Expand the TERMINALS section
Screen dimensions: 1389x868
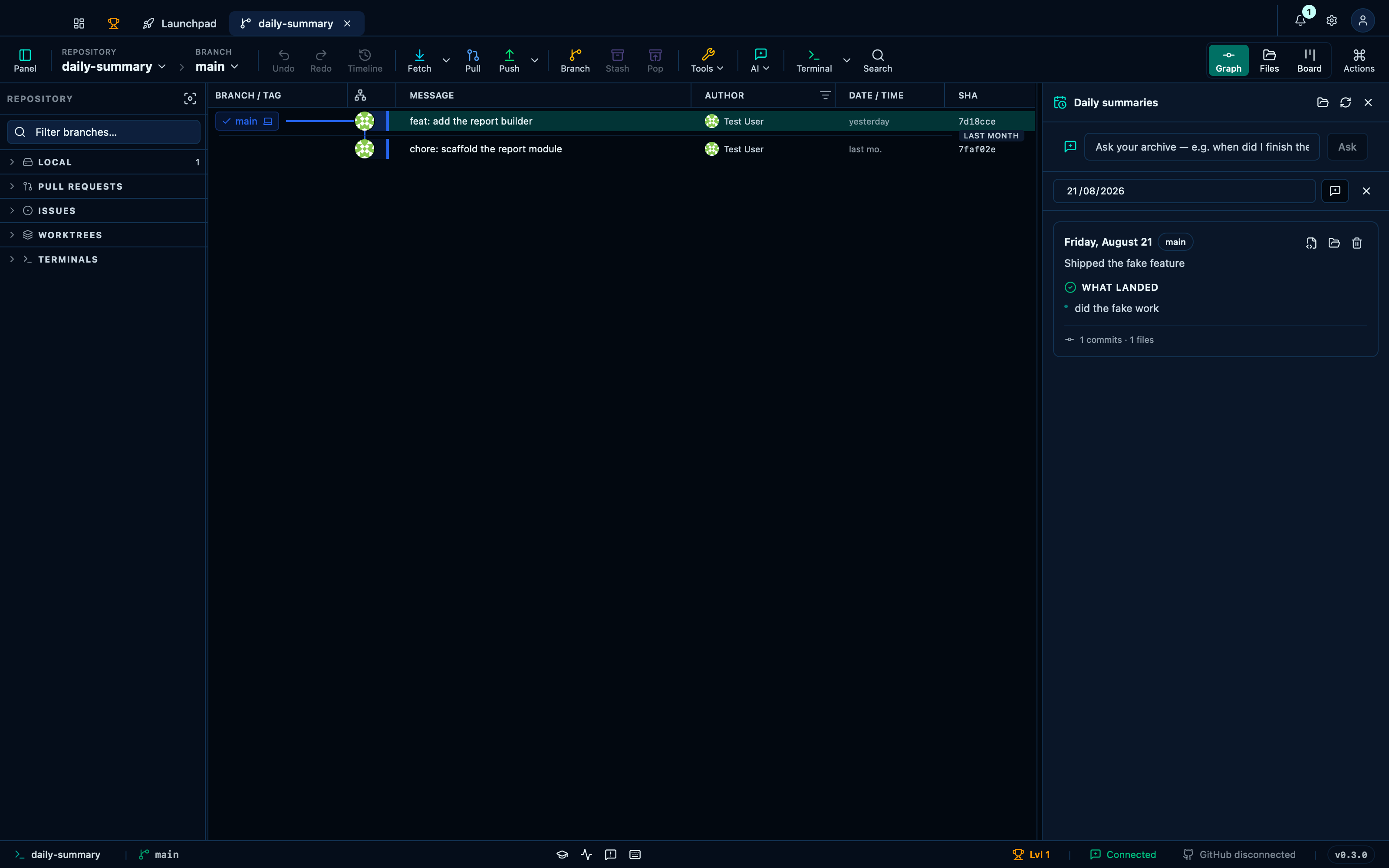click(x=103, y=260)
